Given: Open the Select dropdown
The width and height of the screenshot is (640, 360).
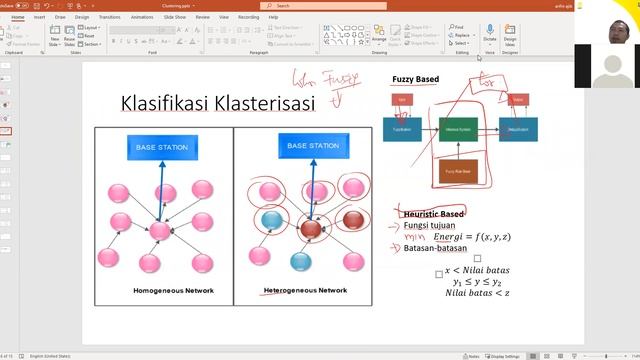Looking at the screenshot, I should (x=459, y=43).
